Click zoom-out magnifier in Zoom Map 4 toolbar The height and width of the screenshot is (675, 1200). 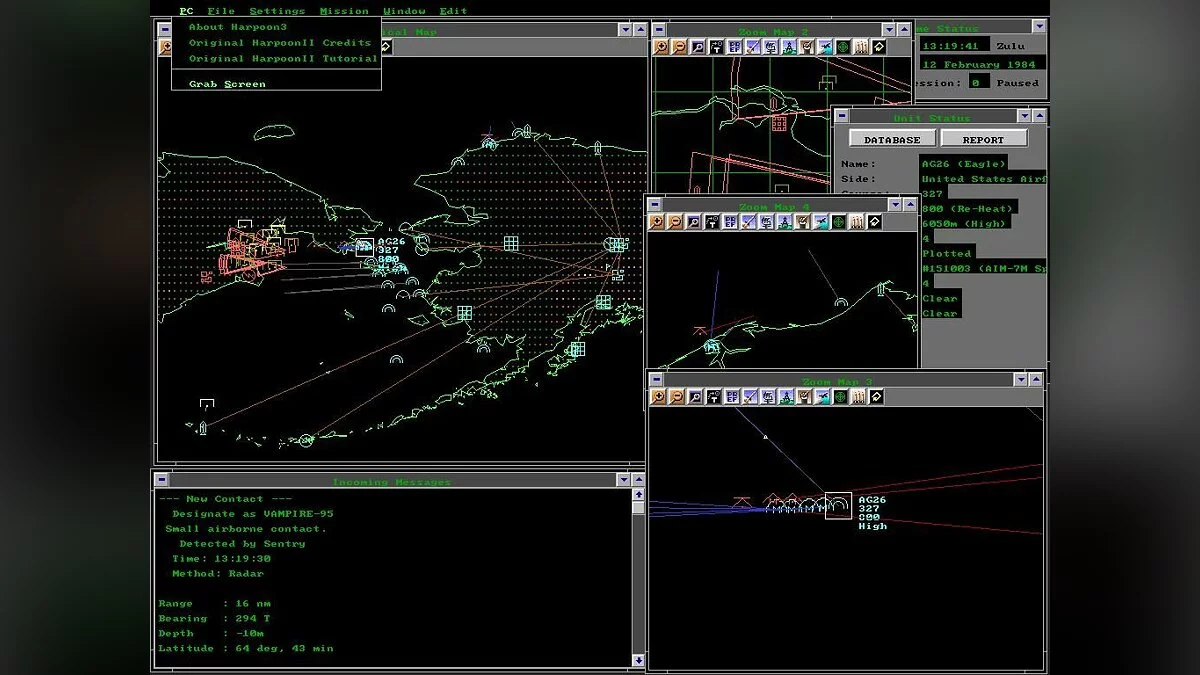(675, 222)
